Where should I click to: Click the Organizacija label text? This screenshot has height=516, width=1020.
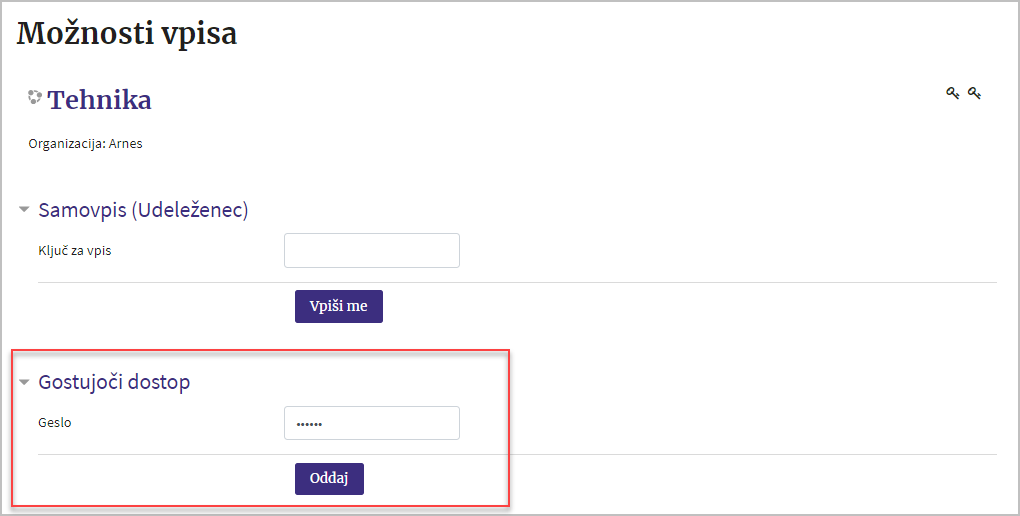[x=67, y=144]
